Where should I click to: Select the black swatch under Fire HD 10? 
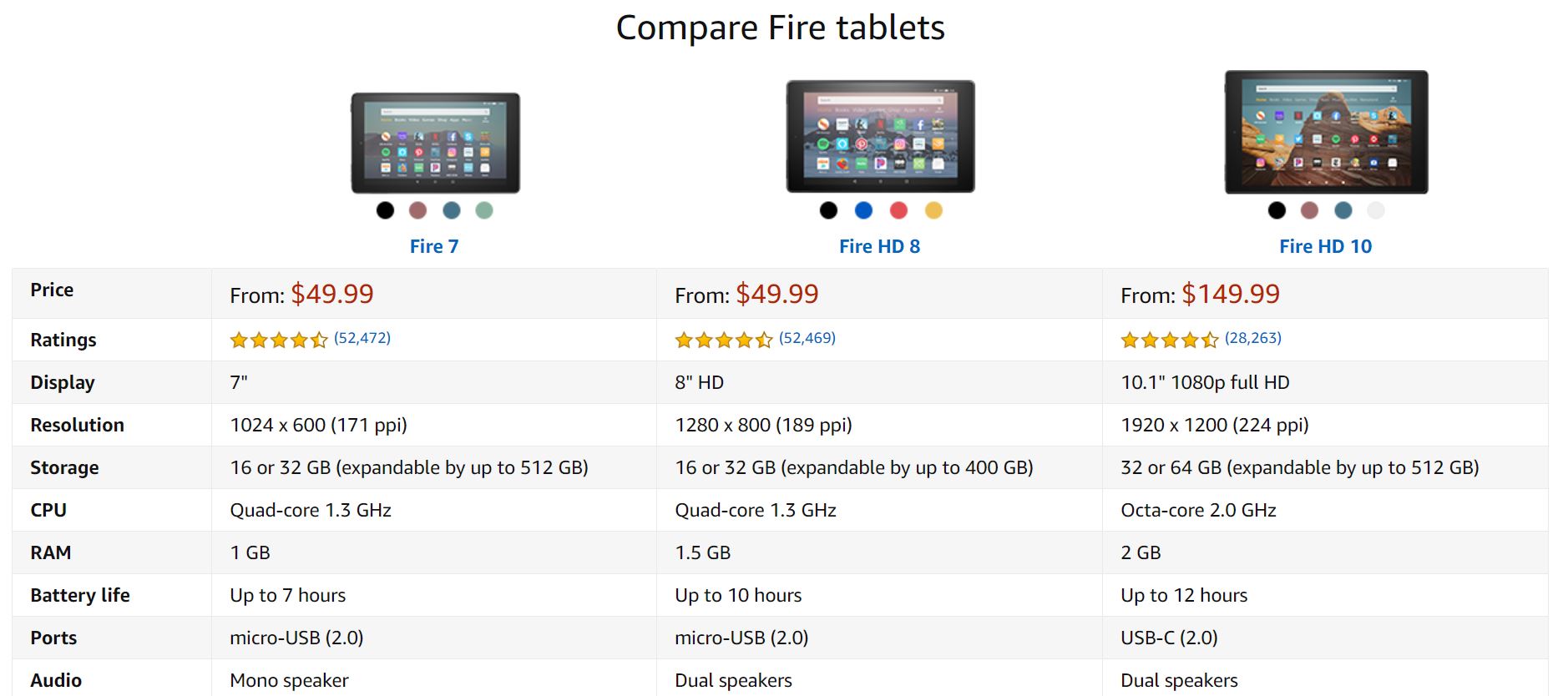(x=1277, y=210)
